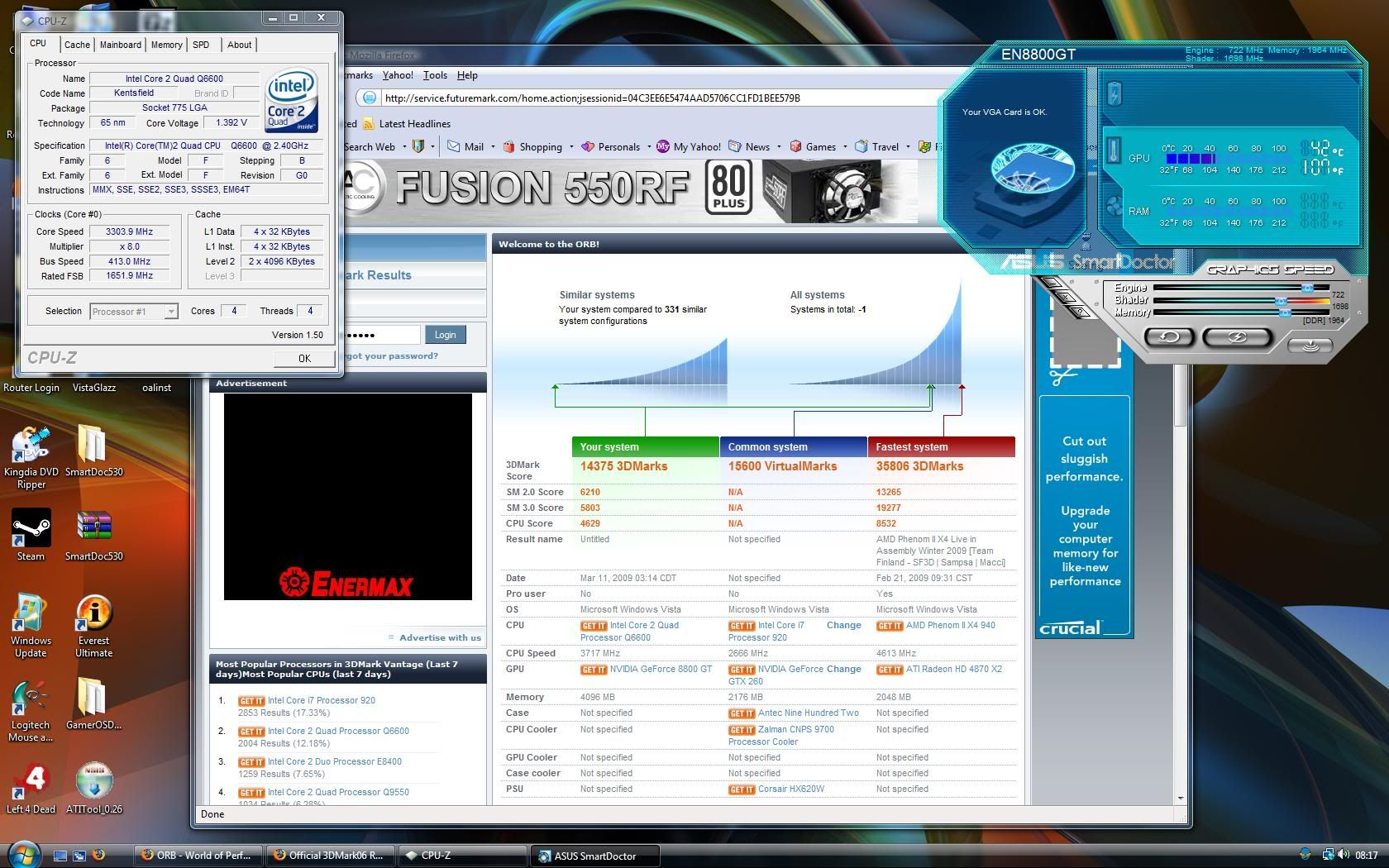1389x868 pixels.
Task: Expand the Shopping dropdown arrow
Action: pyautogui.click(x=571, y=147)
